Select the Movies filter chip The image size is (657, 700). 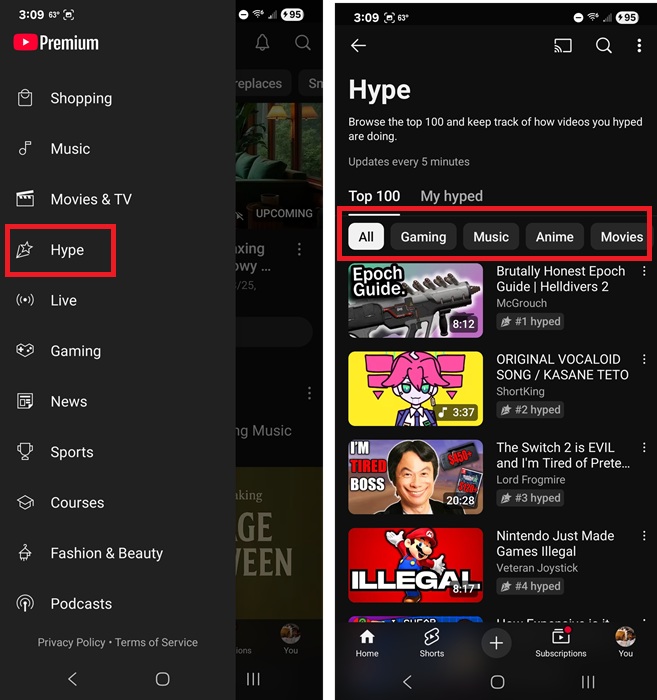coord(621,237)
